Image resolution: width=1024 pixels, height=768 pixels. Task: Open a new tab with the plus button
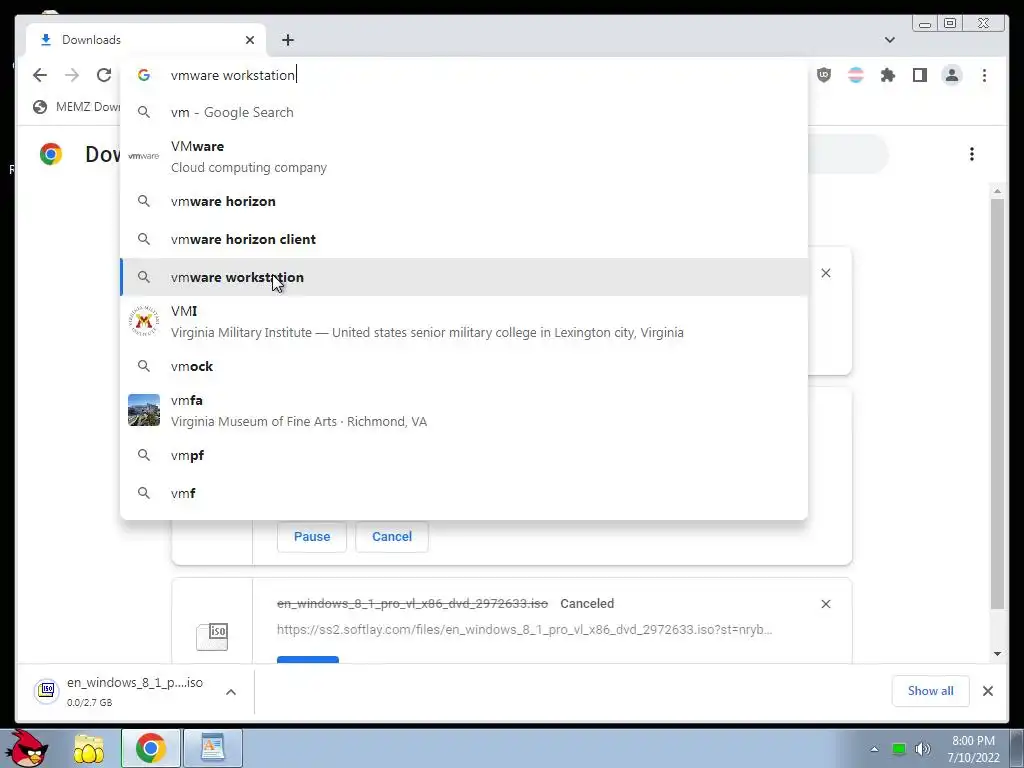pos(288,40)
